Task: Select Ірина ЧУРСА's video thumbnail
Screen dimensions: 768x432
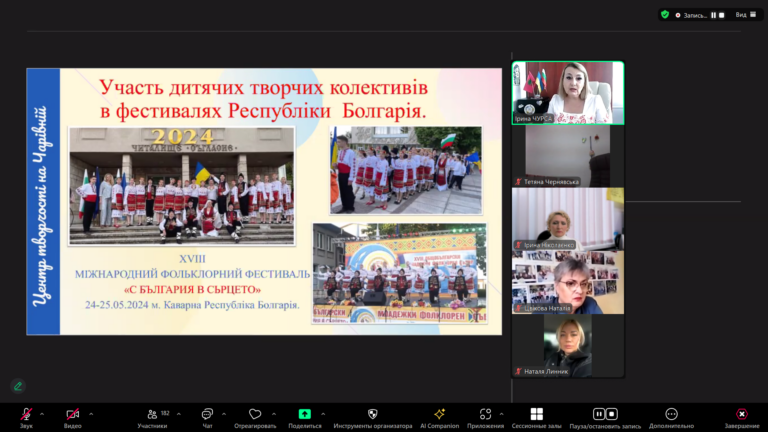Action: [x=567, y=92]
